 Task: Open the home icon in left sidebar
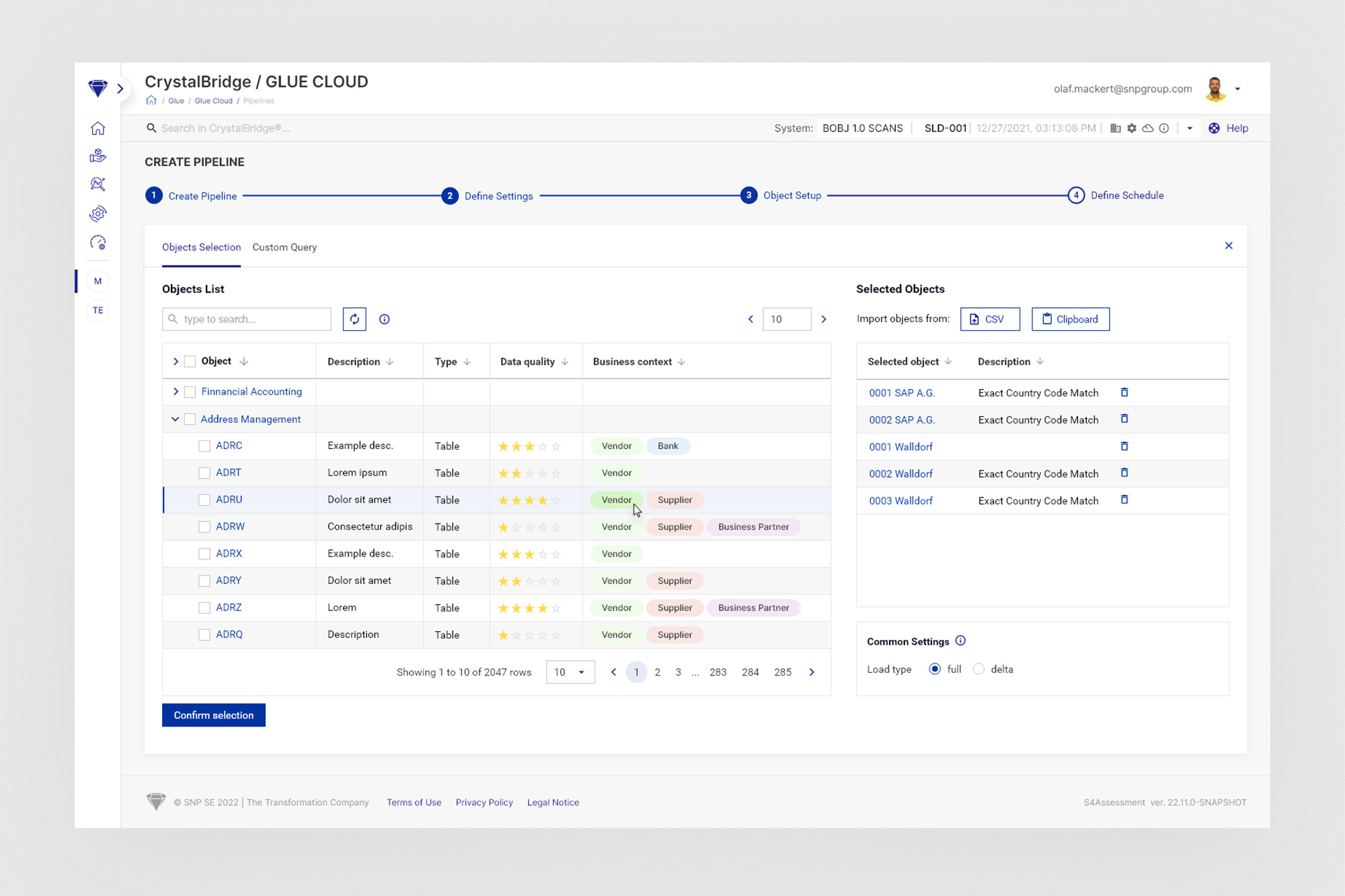(98, 128)
